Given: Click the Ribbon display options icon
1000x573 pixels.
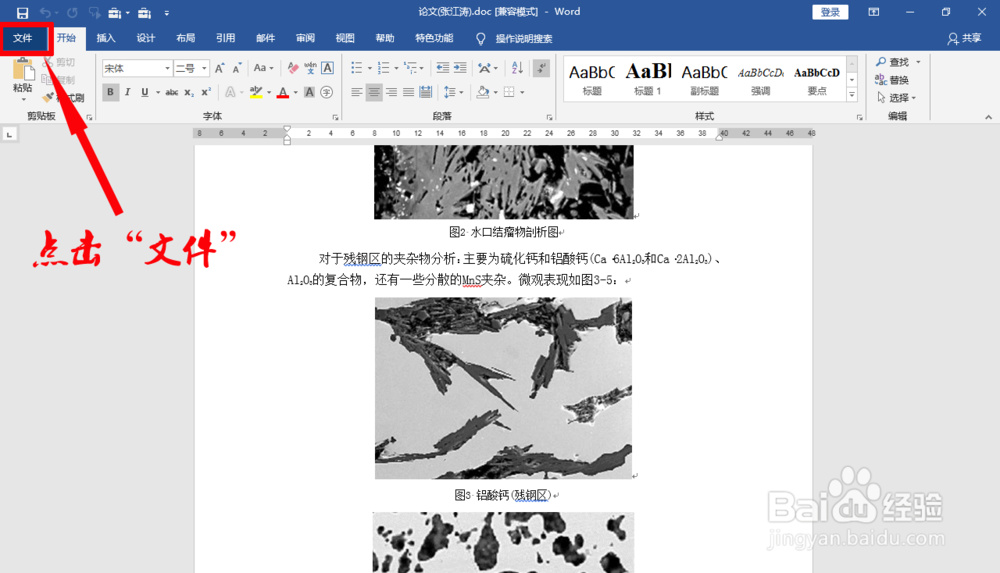Looking at the screenshot, I should click(874, 12).
